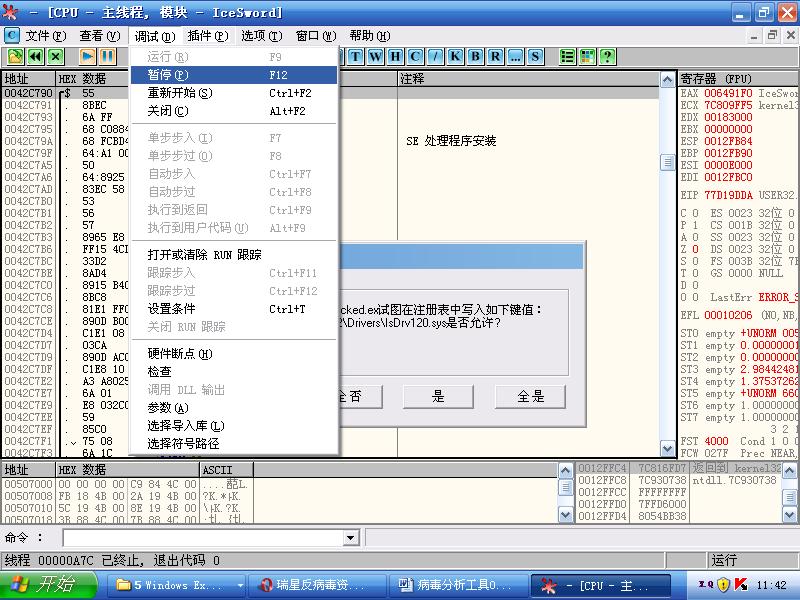800x600 pixels.
Task: Open the S (source) toolbar button
Action: (535, 57)
